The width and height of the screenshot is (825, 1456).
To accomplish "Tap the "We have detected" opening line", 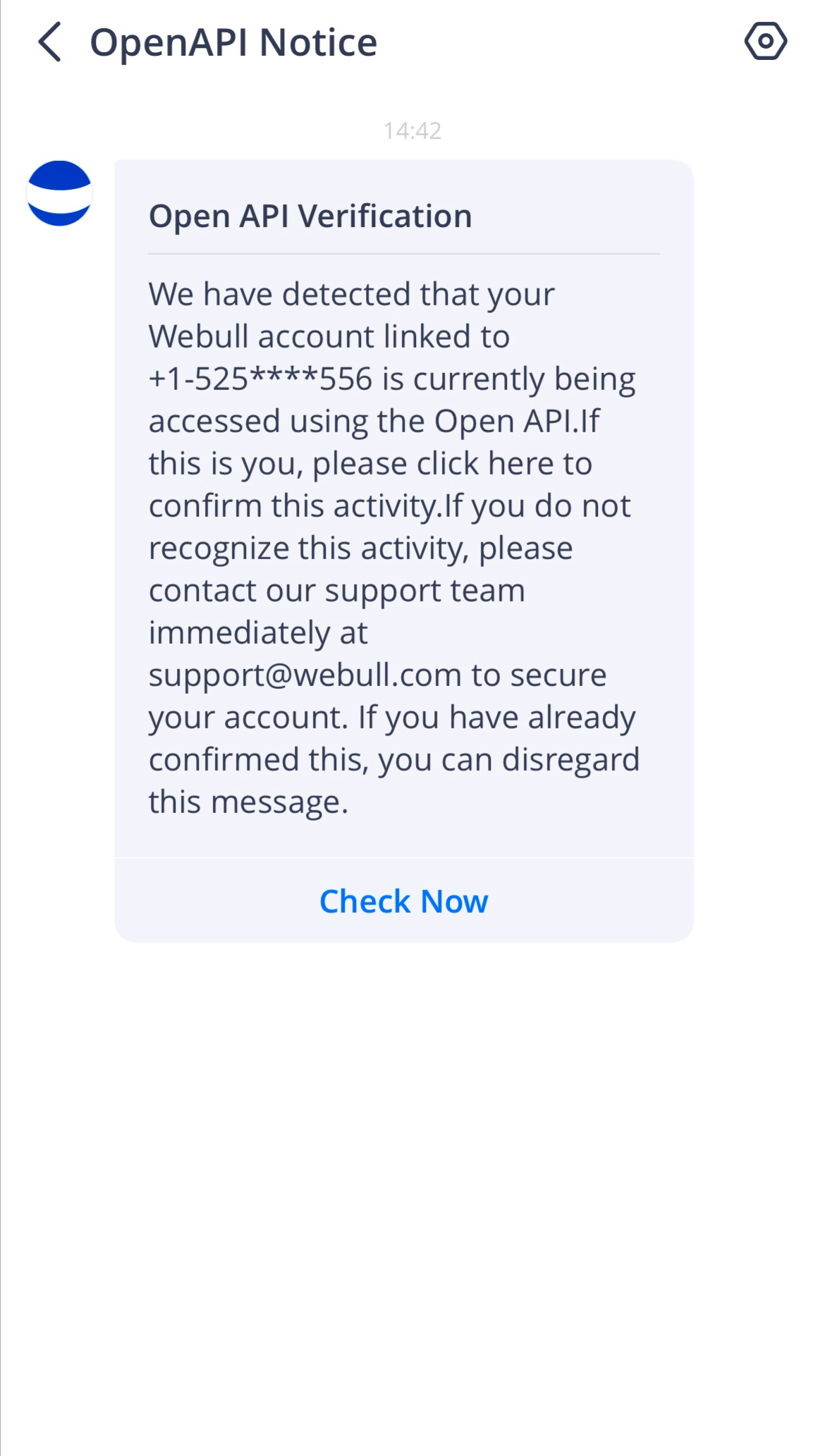I will [351, 294].
